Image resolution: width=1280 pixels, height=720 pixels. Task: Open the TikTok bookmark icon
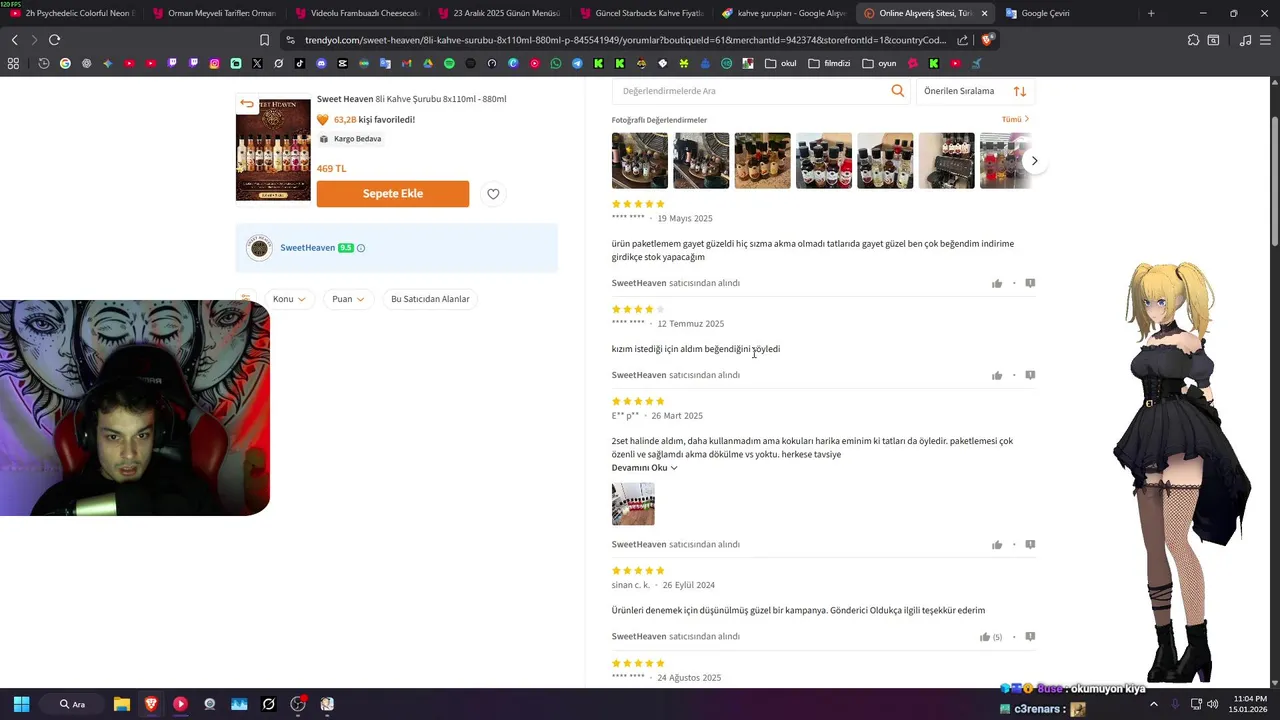pos(300,63)
